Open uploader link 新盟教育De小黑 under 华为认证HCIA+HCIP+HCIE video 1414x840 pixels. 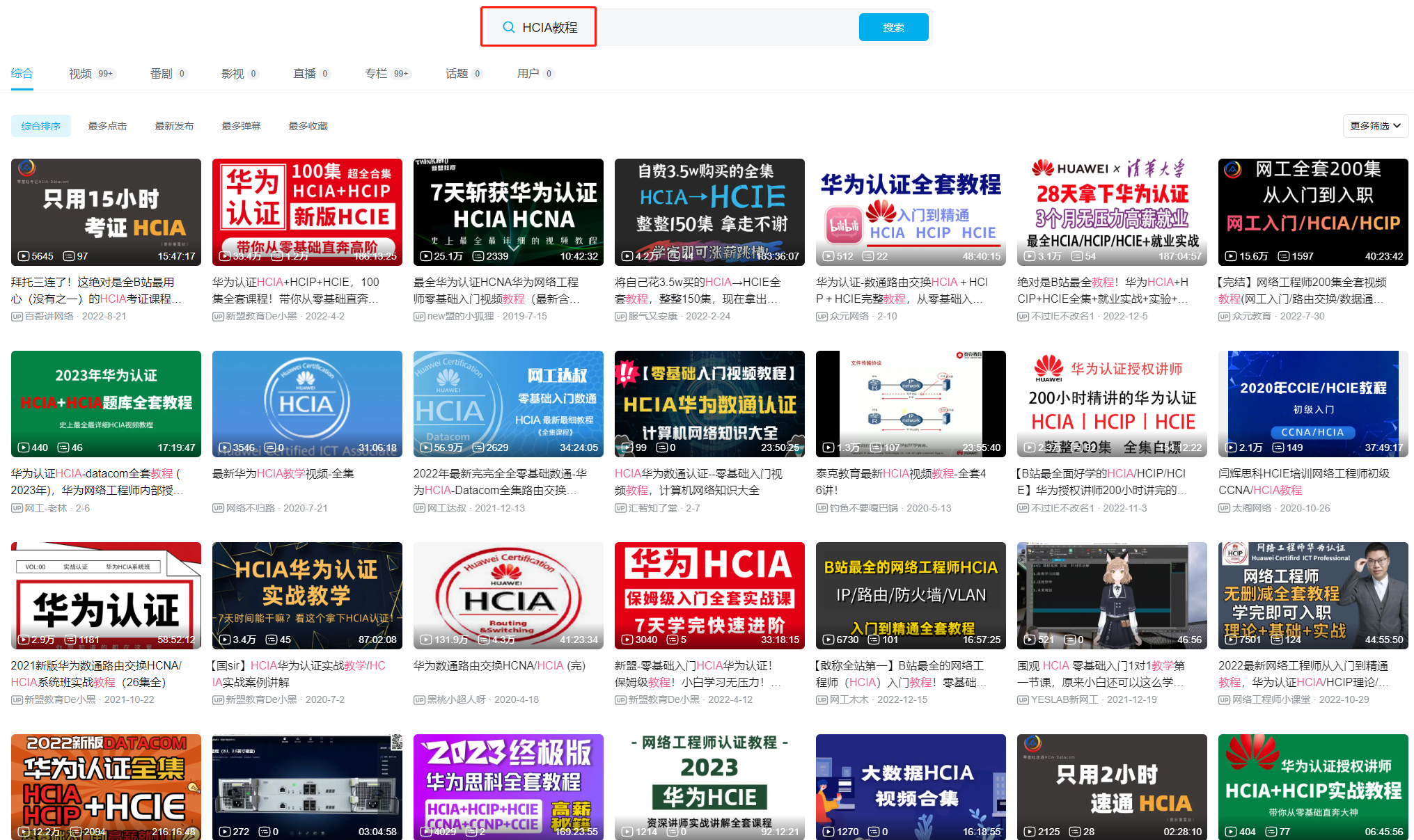point(261,316)
